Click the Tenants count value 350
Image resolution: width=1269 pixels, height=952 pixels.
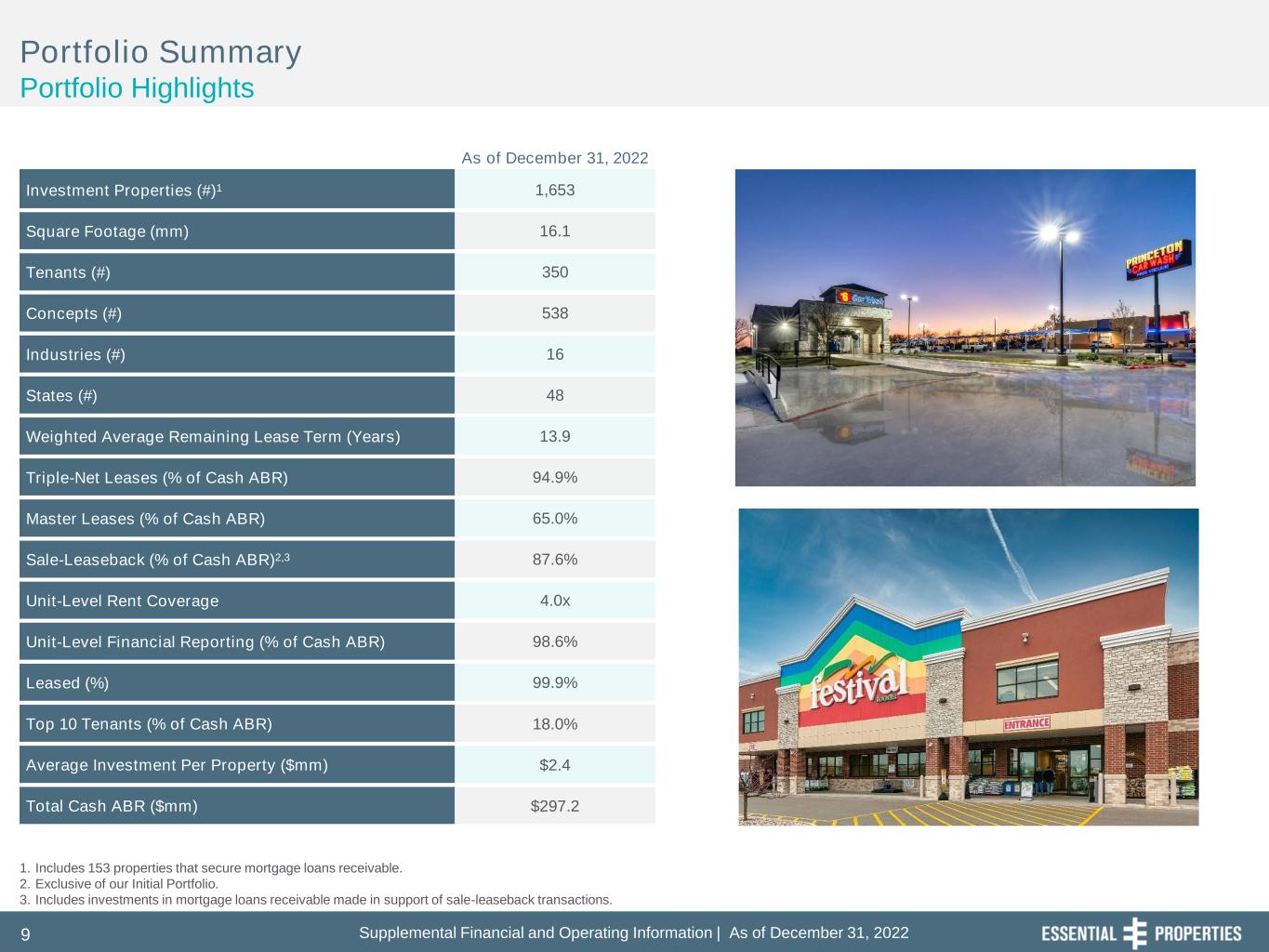(x=555, y=272)
